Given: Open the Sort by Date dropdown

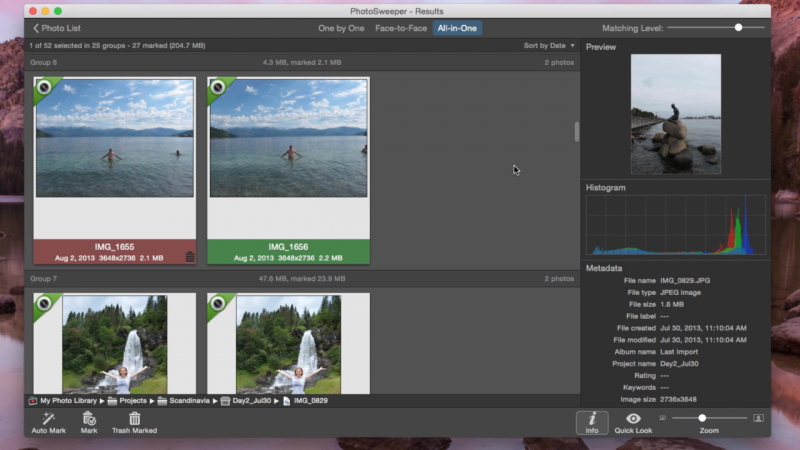Looking at the screenshot, I should click(x=549, y=45).
